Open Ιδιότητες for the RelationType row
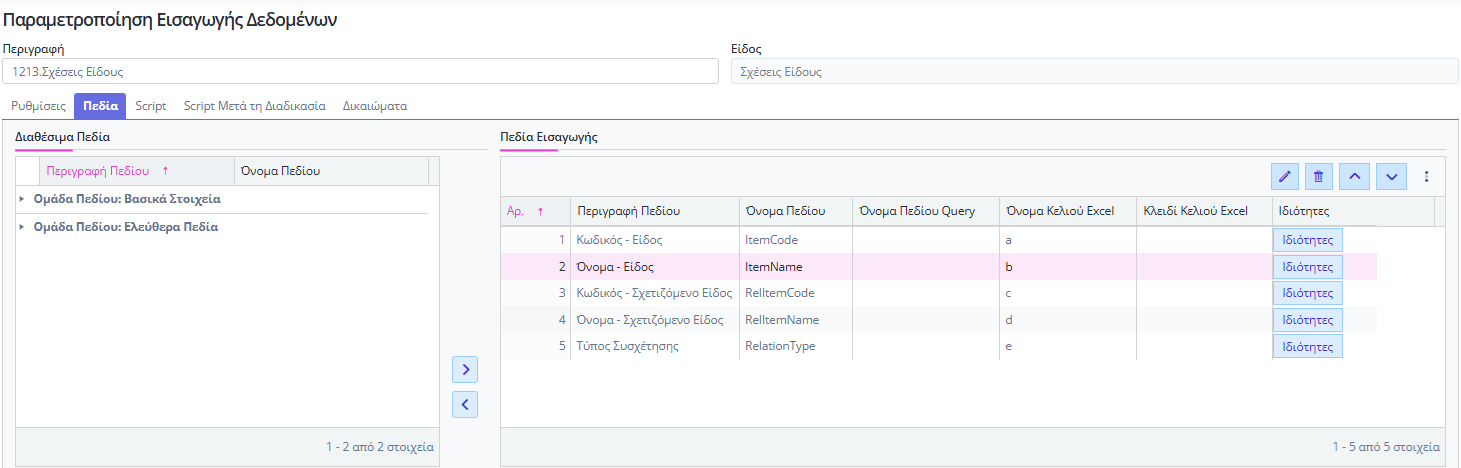The image size is (1461, 468). pos(1308,346)
